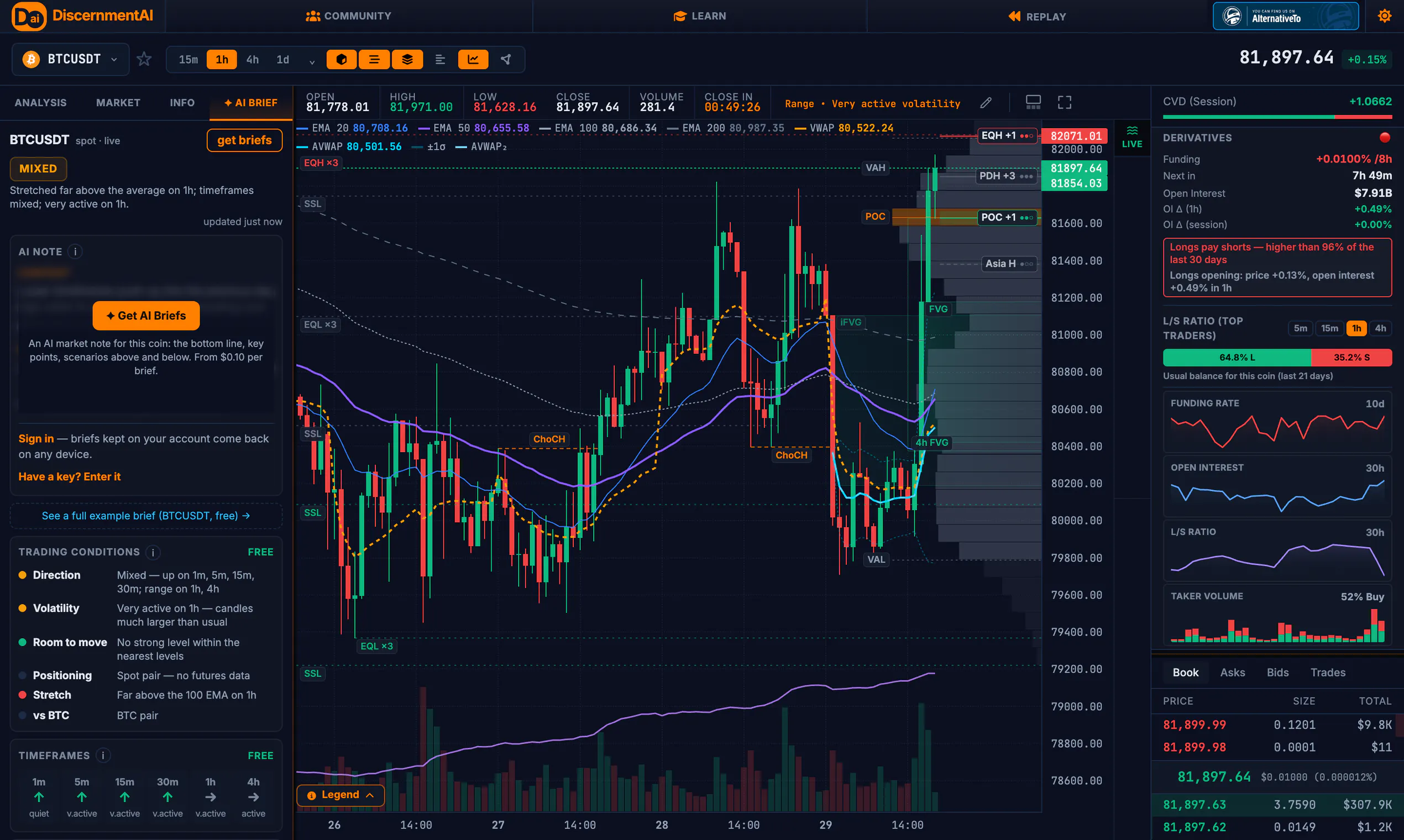
Task: Click the 4h timeframe button
Action: [x=253, y=60]
